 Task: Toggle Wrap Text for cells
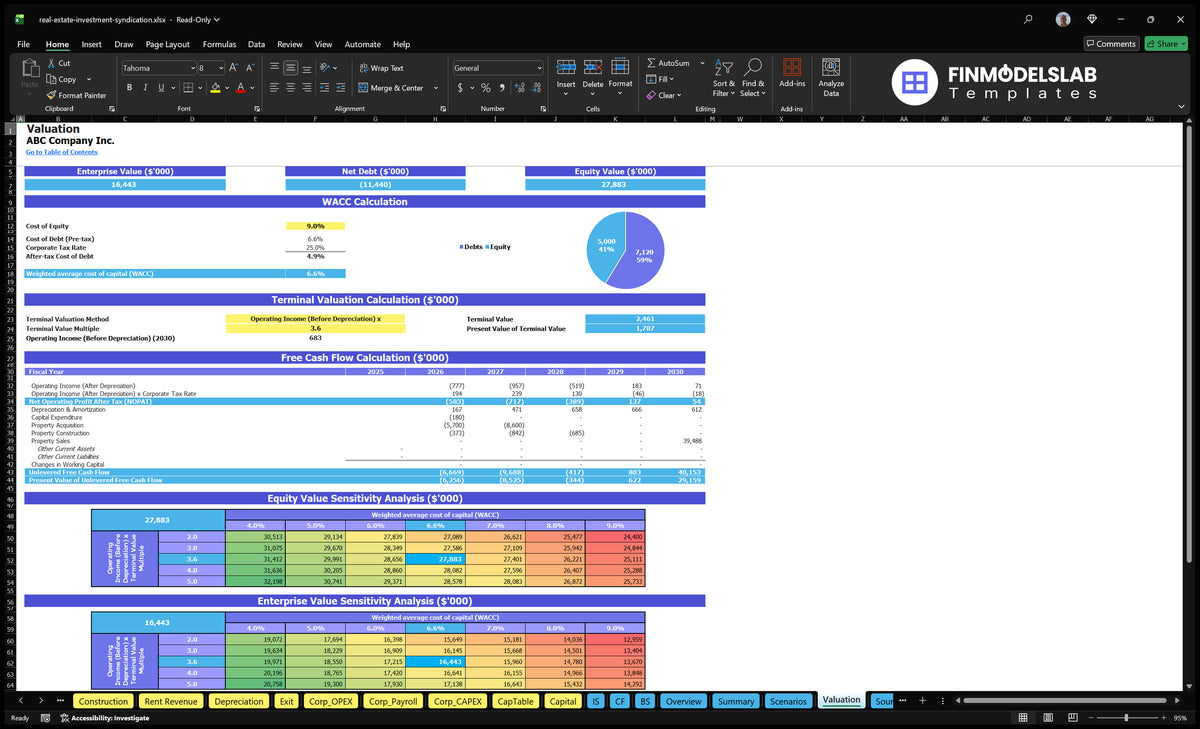[x=381, y=68]
